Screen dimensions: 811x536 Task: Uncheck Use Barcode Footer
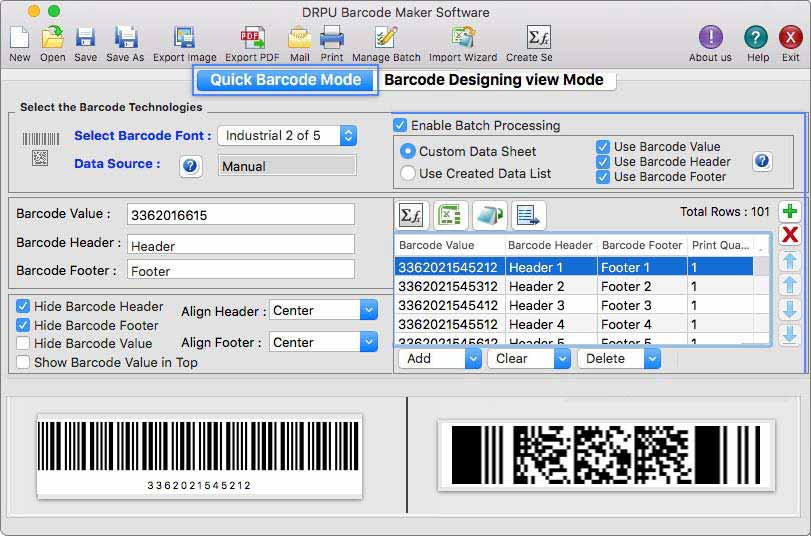(603, 177)
